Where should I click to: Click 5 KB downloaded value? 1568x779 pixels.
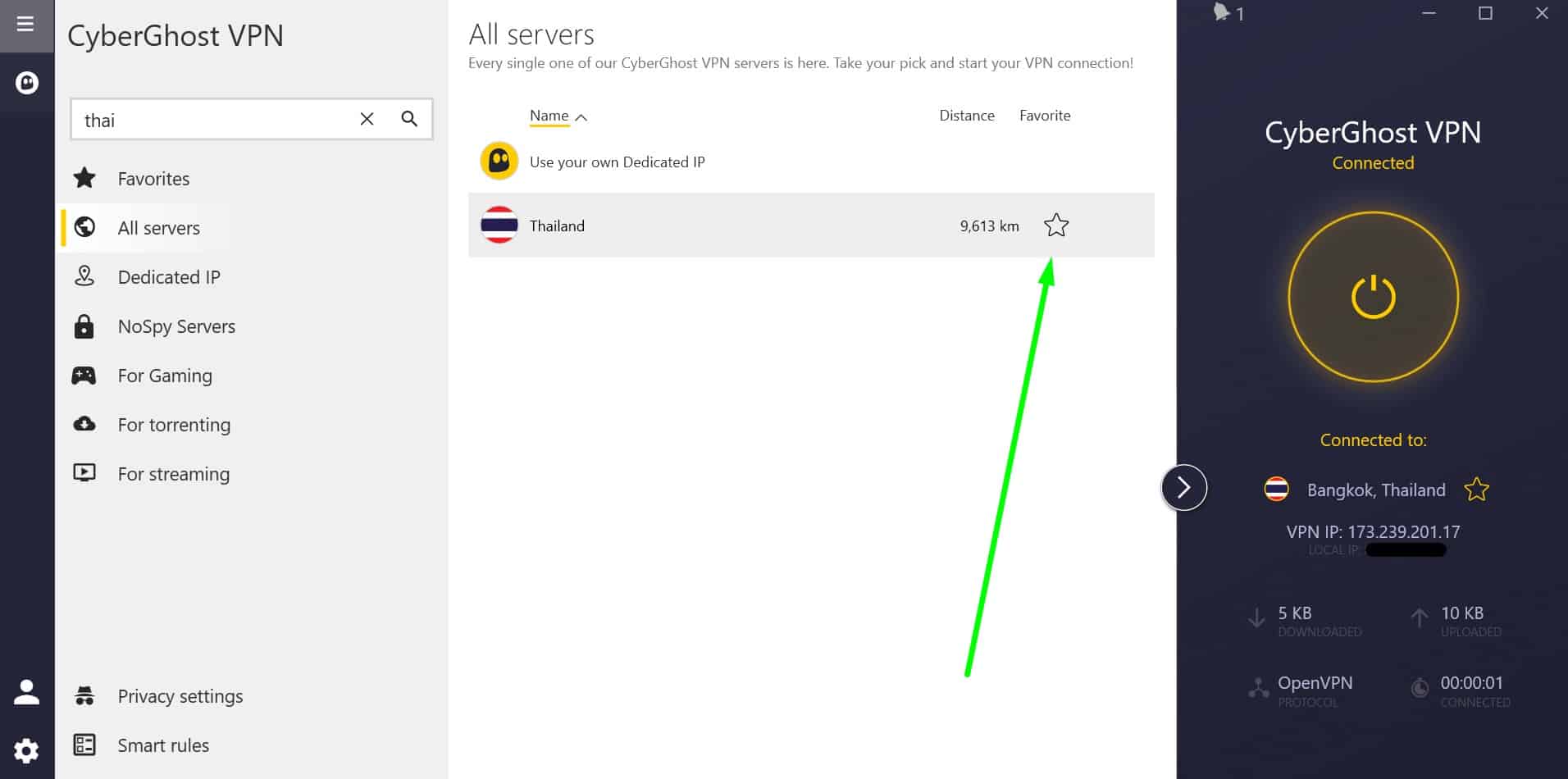pos(1294,613)
